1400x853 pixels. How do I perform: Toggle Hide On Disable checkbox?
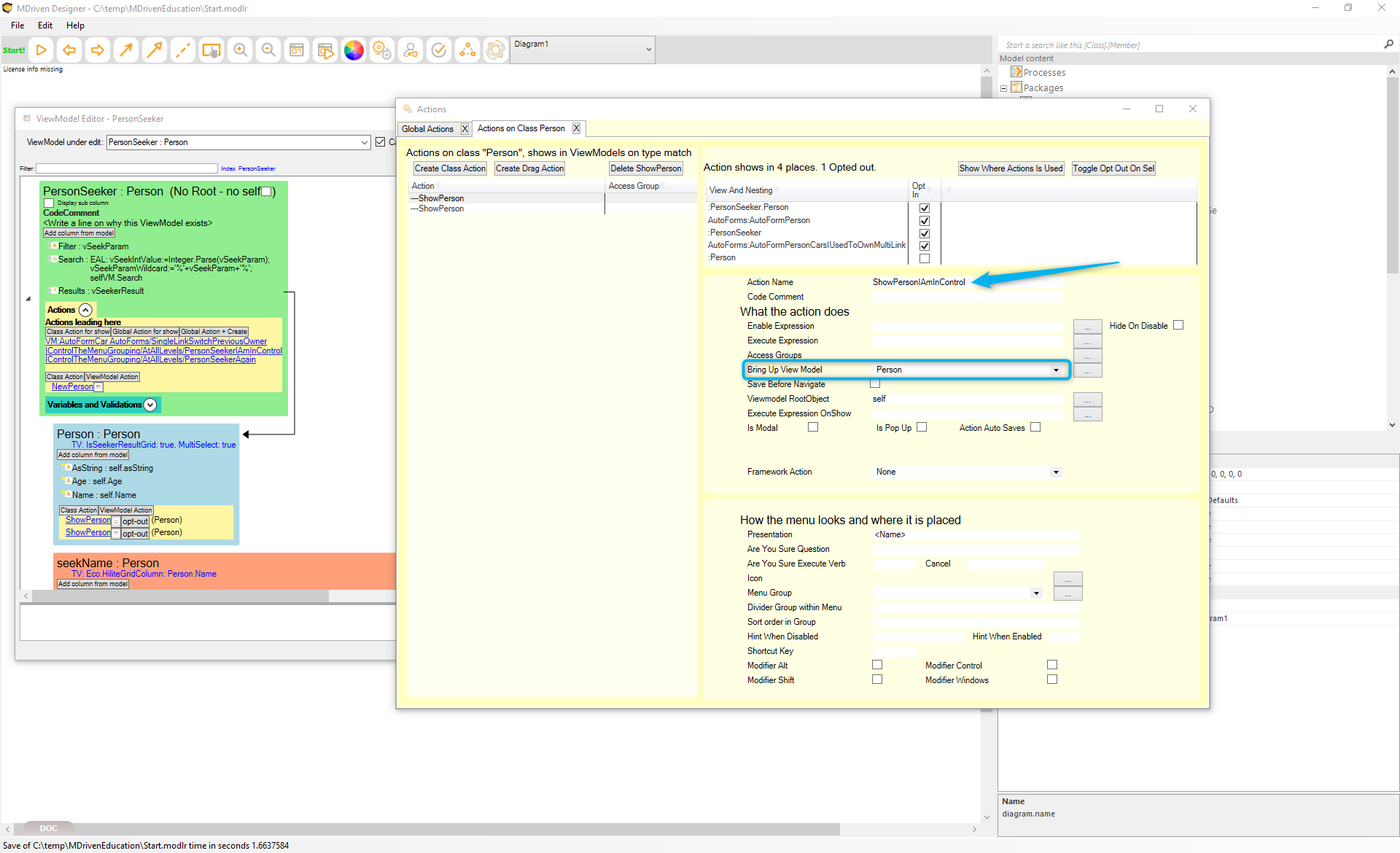[1178, 325]
